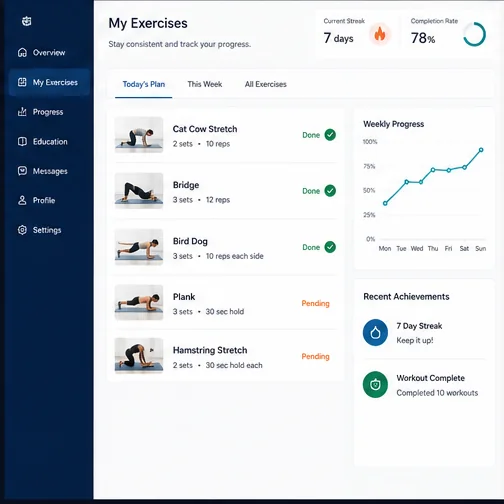
Task: Click the Done label for Bird Dog
Action: 311,247
